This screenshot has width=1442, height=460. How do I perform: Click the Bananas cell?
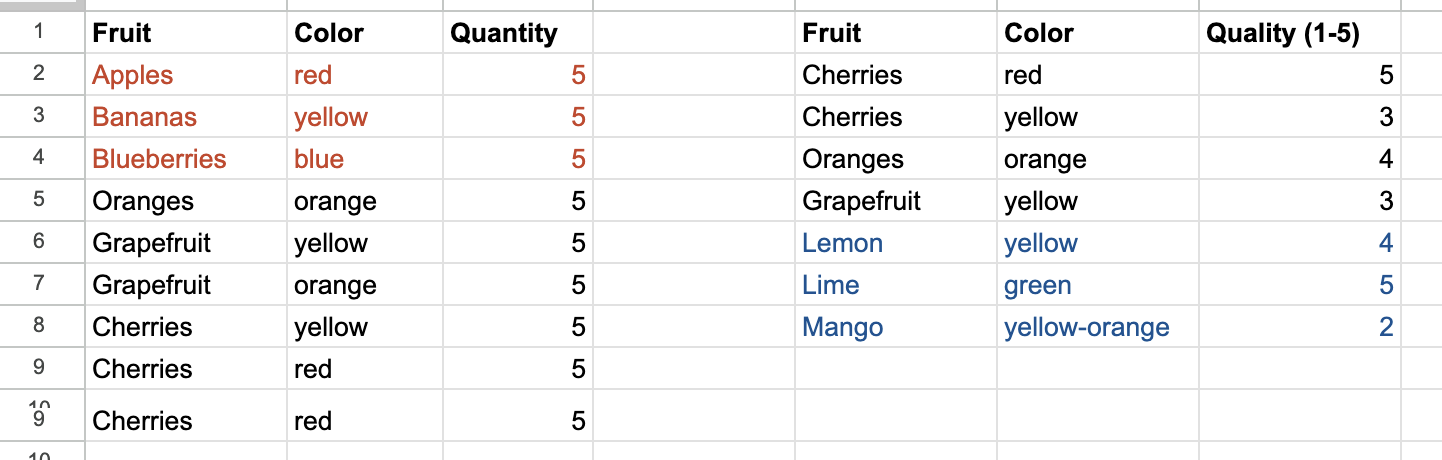click(x=144, y=117)
